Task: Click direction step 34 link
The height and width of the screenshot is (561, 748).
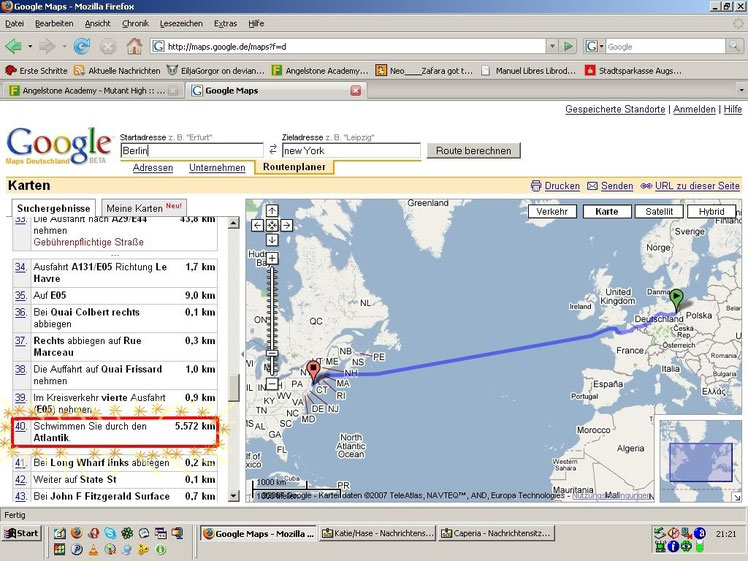Action: [x=21, y=267]
